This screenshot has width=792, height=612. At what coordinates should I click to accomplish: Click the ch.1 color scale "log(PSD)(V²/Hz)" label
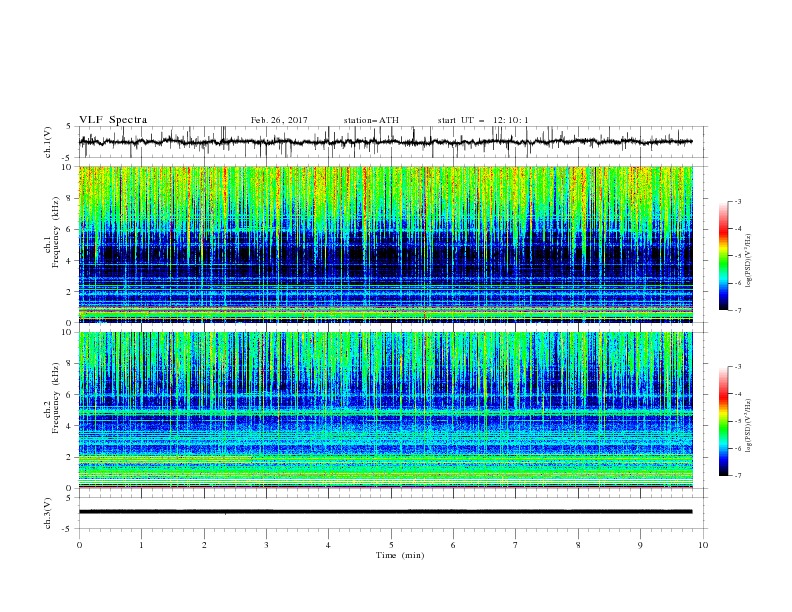(x=749, y=261)
